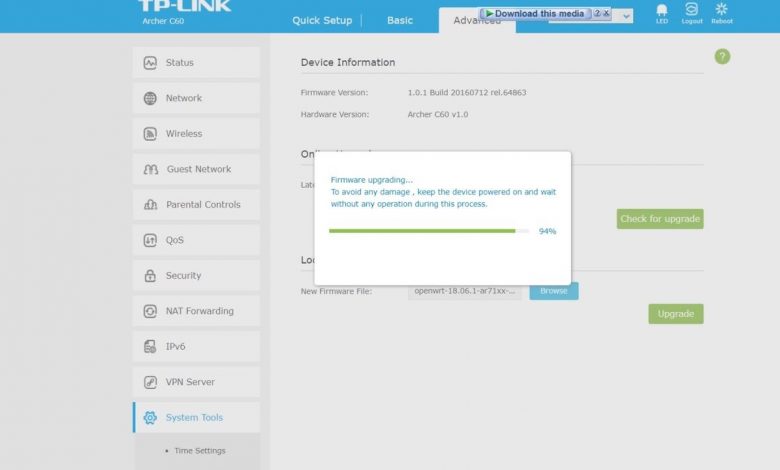The height and width of the screenshot is (470, 780).
Task: Click the Device Information heading
Action: point(348,62)
